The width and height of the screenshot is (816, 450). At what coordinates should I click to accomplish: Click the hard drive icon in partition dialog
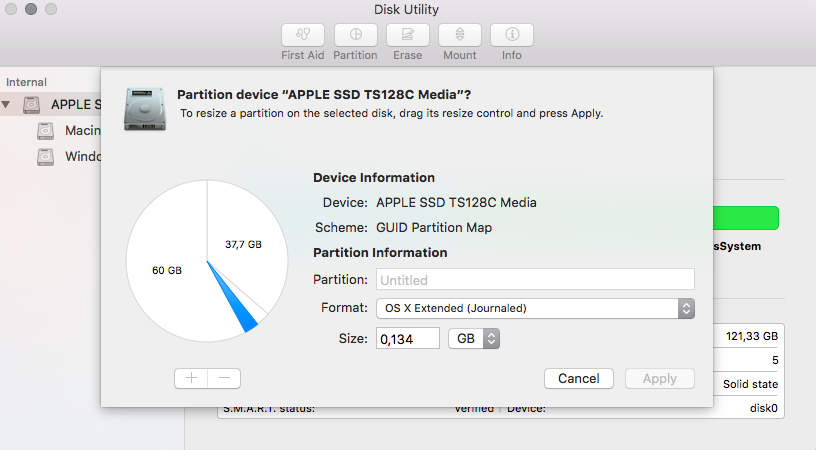click(145, 108)
